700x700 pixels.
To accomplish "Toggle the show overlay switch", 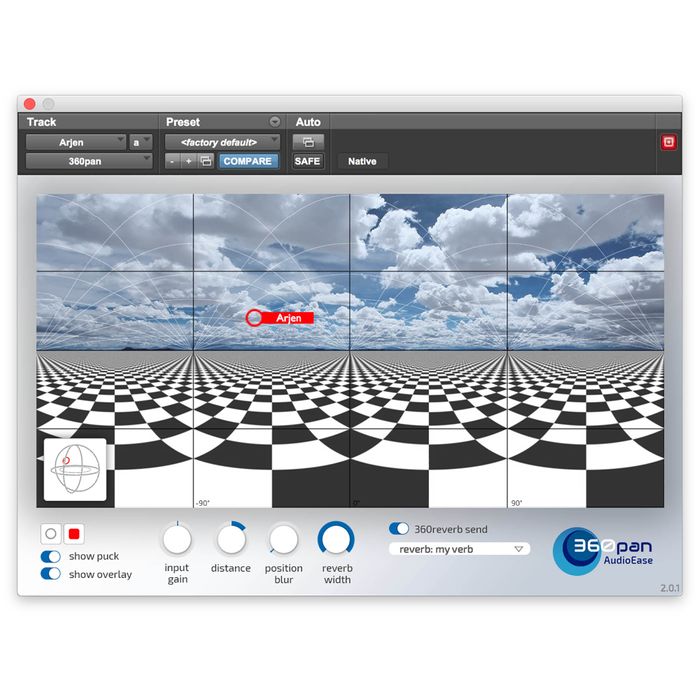I will point(50,574).
